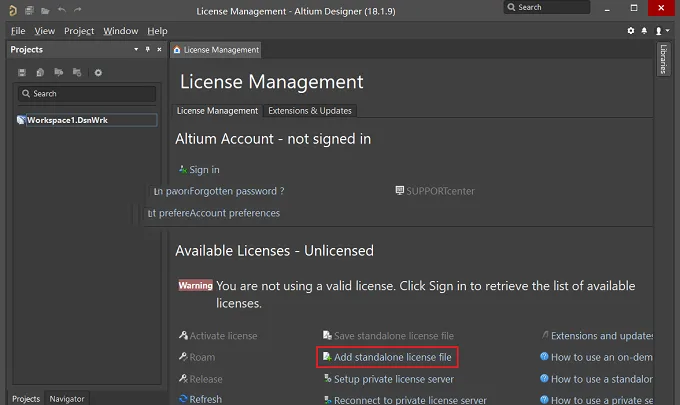
Task: Click the Add standalone license file icon
Action: tap(327, 356)
